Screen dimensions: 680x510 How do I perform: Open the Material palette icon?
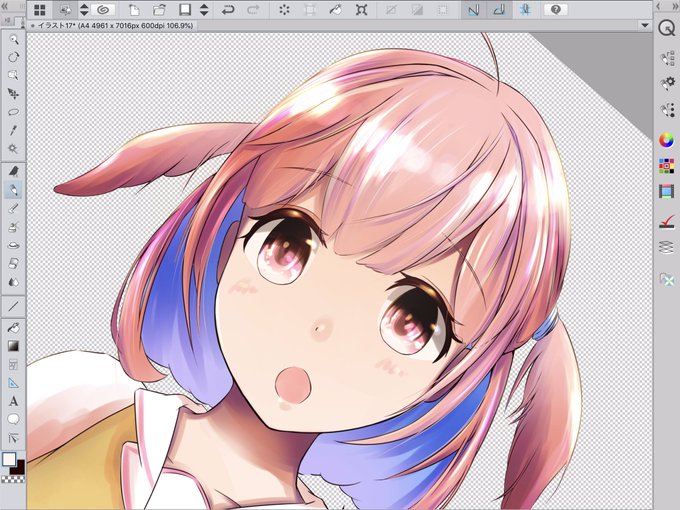[x=667, y=278]
